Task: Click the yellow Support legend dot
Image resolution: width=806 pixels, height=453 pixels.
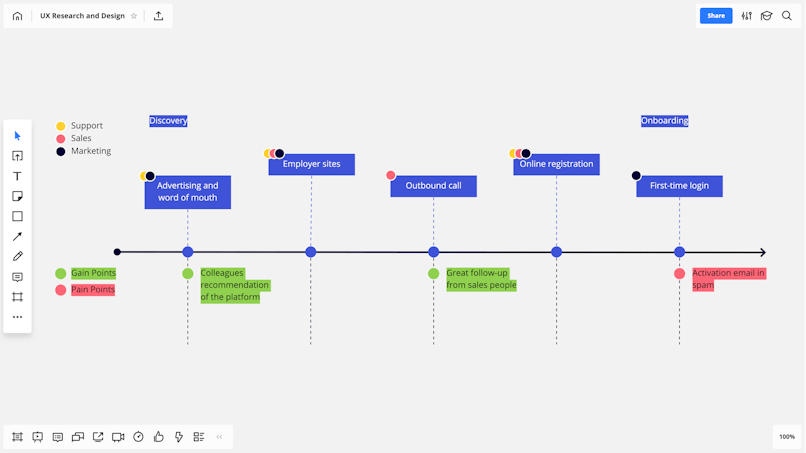Action: [61, 126]
